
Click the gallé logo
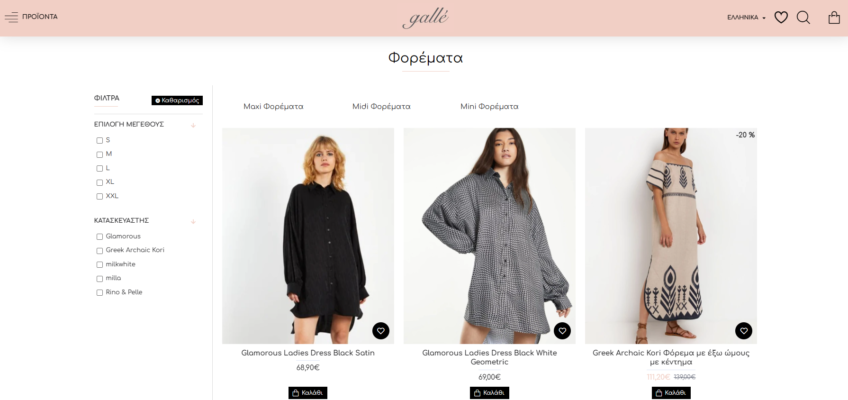tap(425, 18)
